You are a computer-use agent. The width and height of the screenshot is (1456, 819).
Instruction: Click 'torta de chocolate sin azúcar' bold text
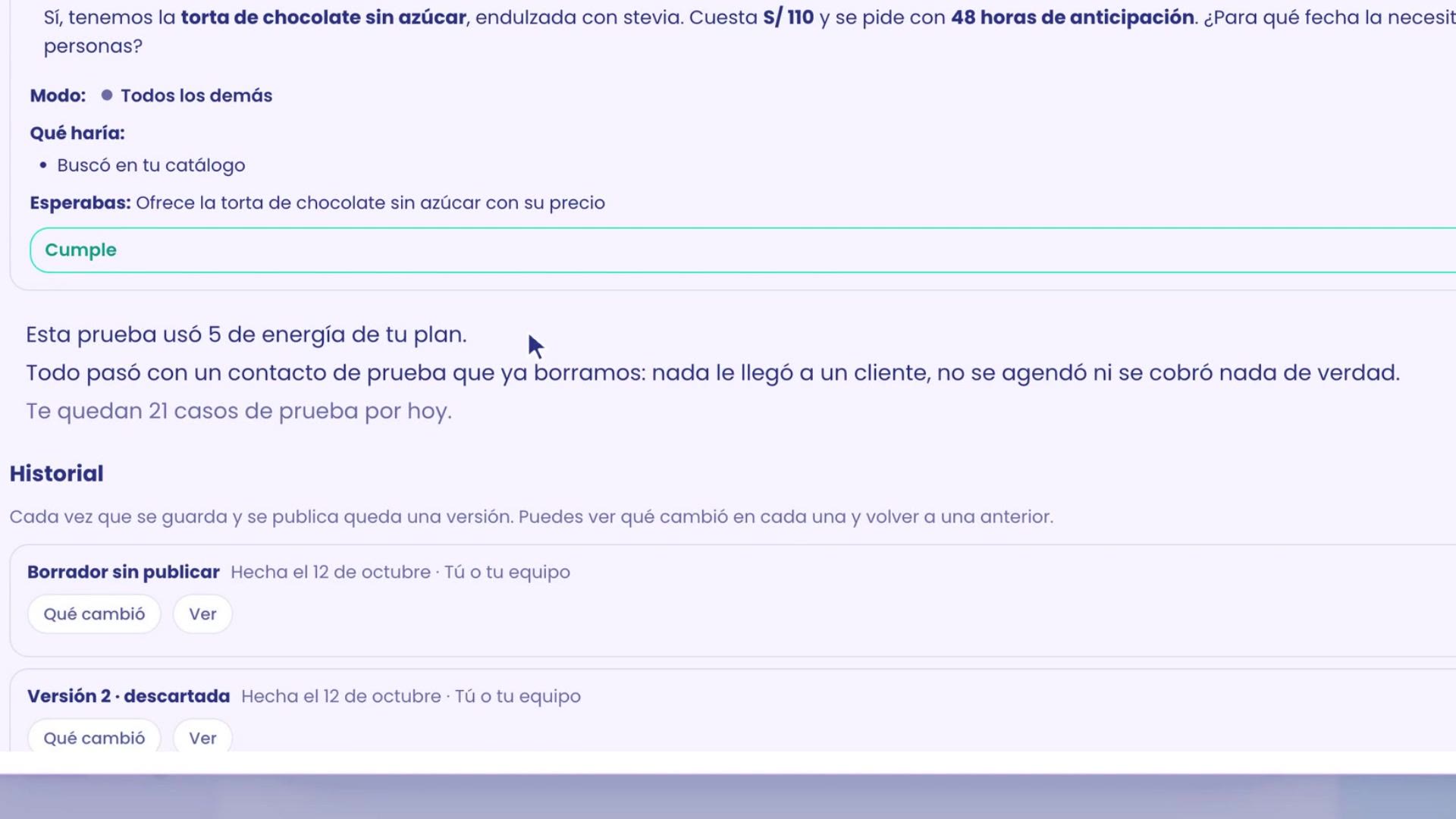click(x=324, y=17)
